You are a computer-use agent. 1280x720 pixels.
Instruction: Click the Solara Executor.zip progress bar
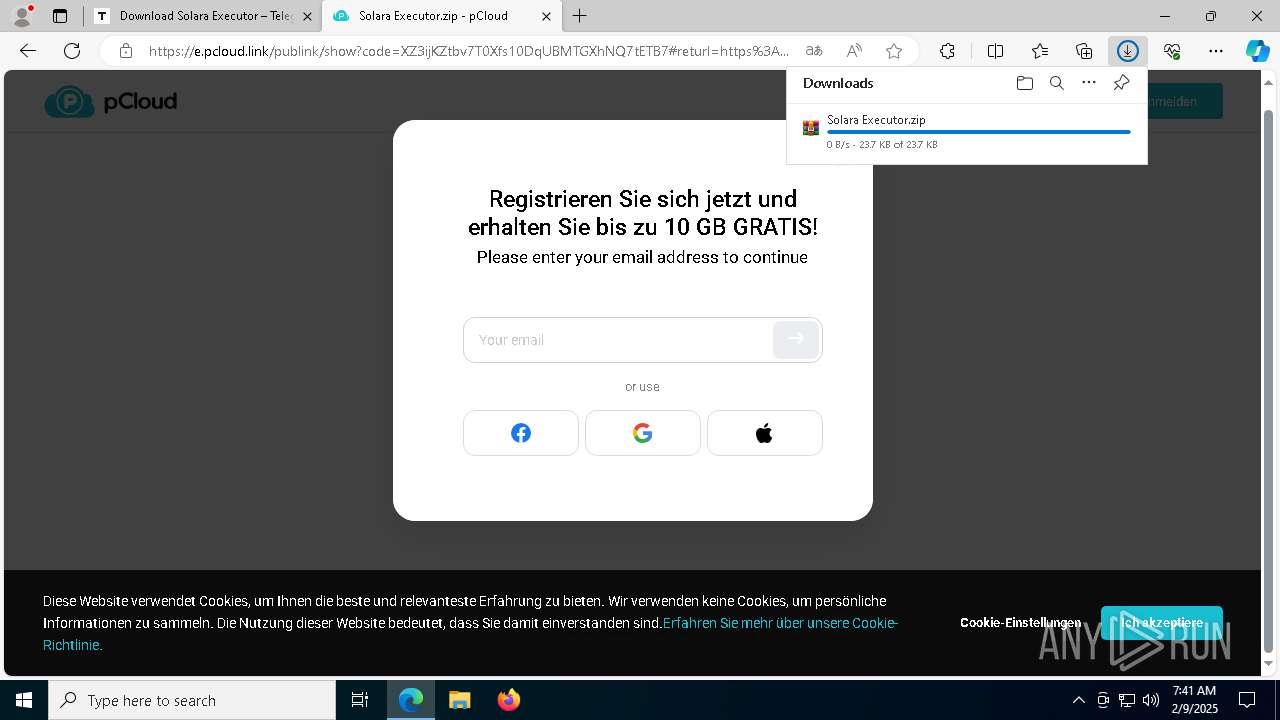coord(979,132)
